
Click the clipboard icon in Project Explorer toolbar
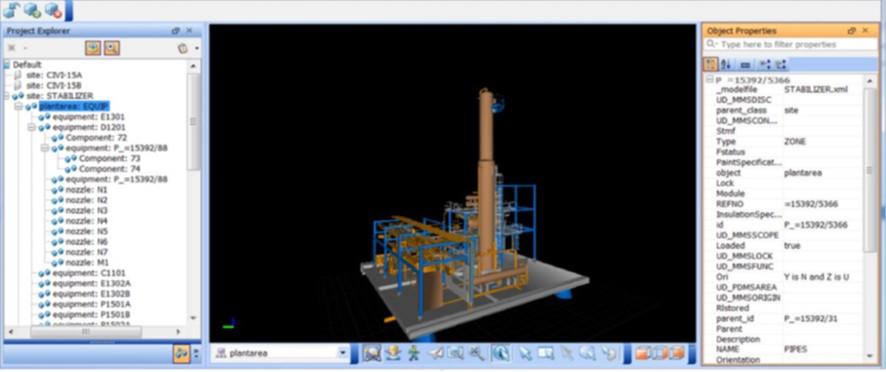(x=183, y=48)
